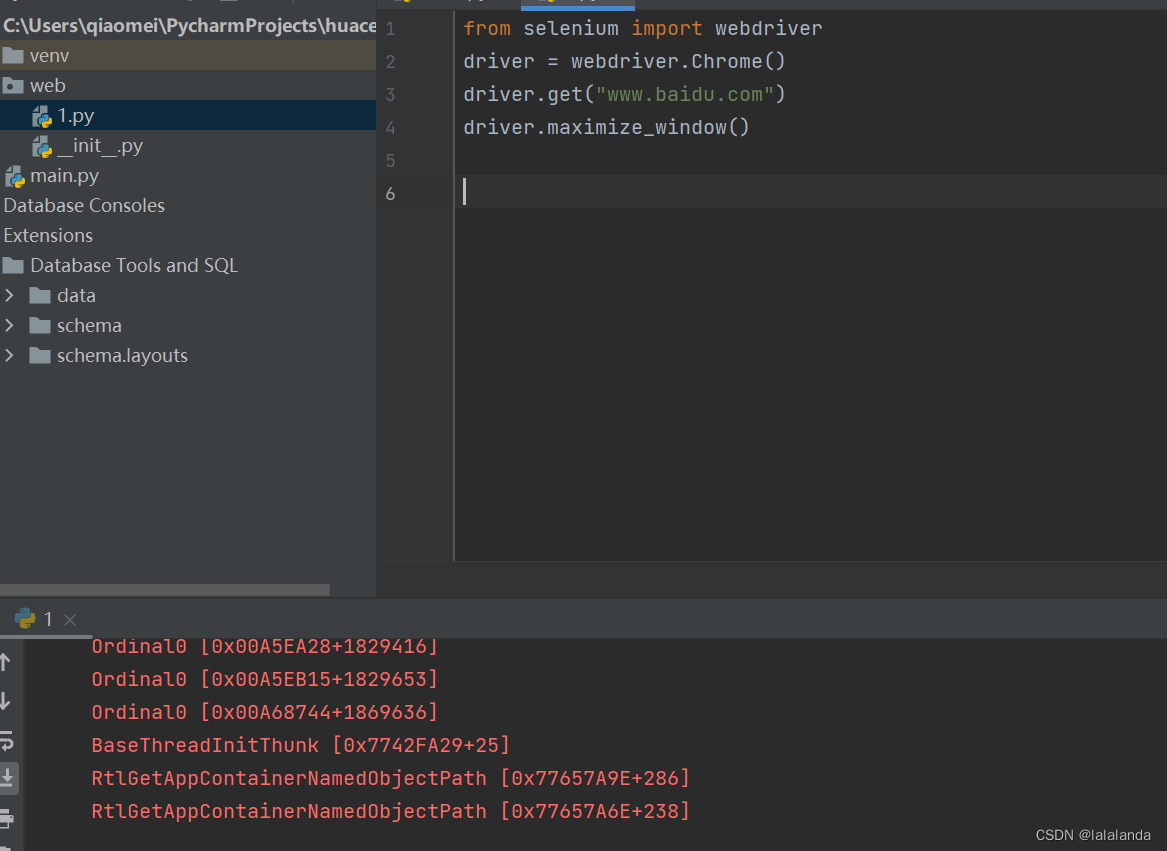Click the down stack trace arrow

(5, 701)
